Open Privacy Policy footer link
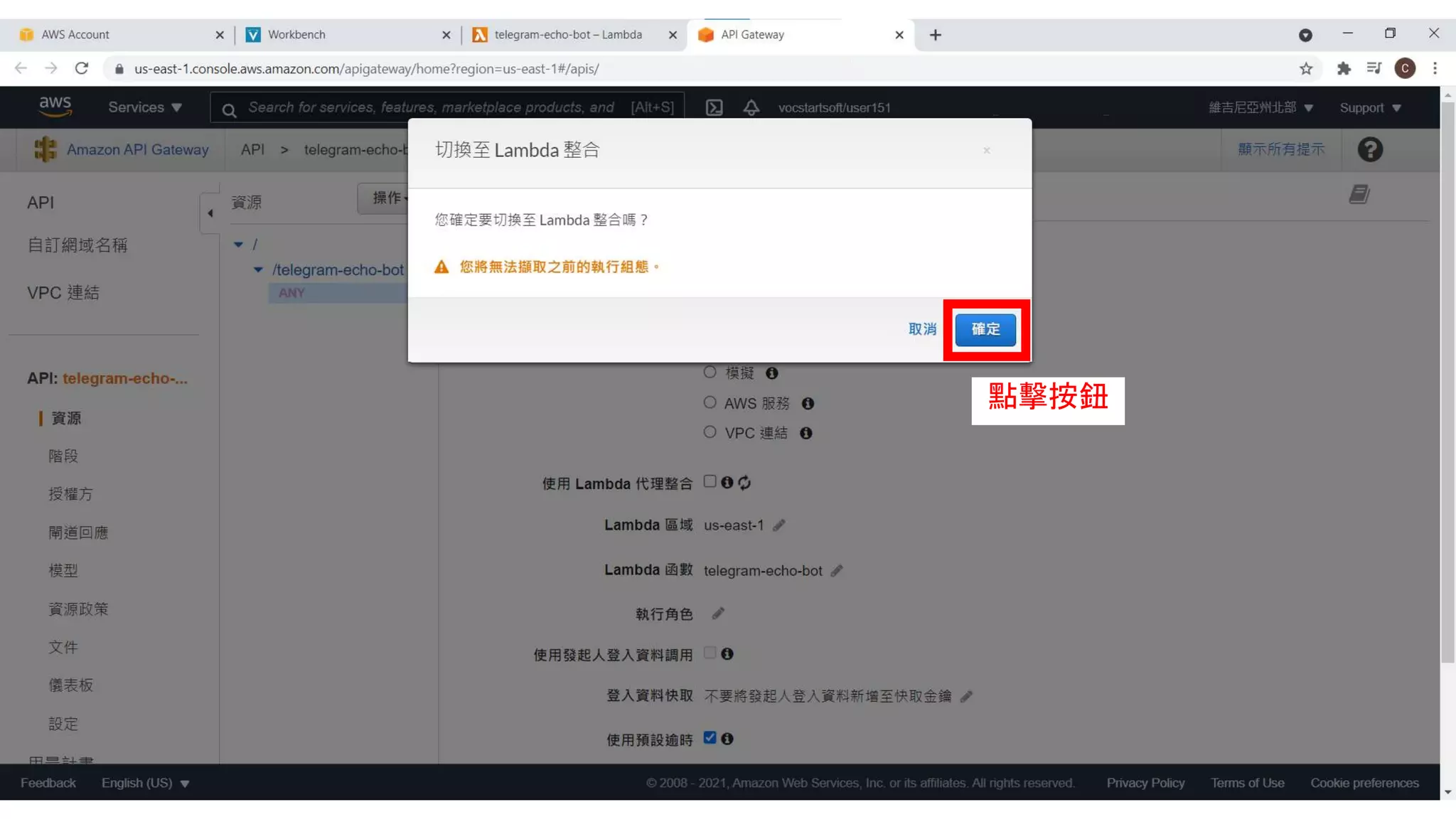 click(1145, 783)
